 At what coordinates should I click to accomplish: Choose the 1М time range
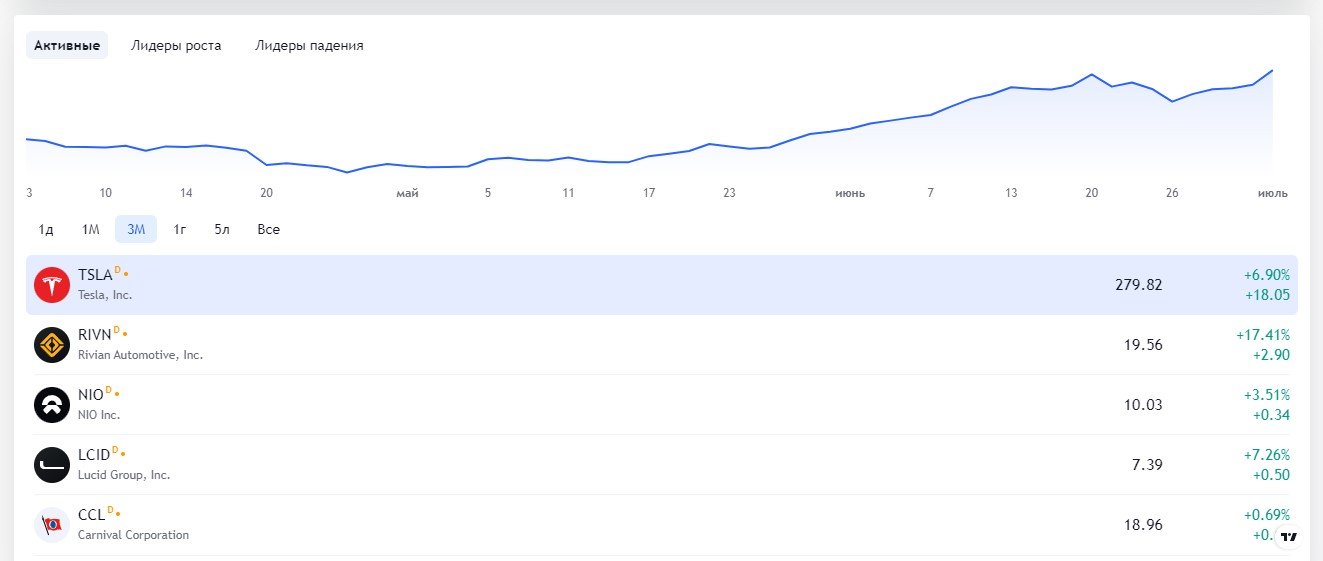tap(90, 229)
